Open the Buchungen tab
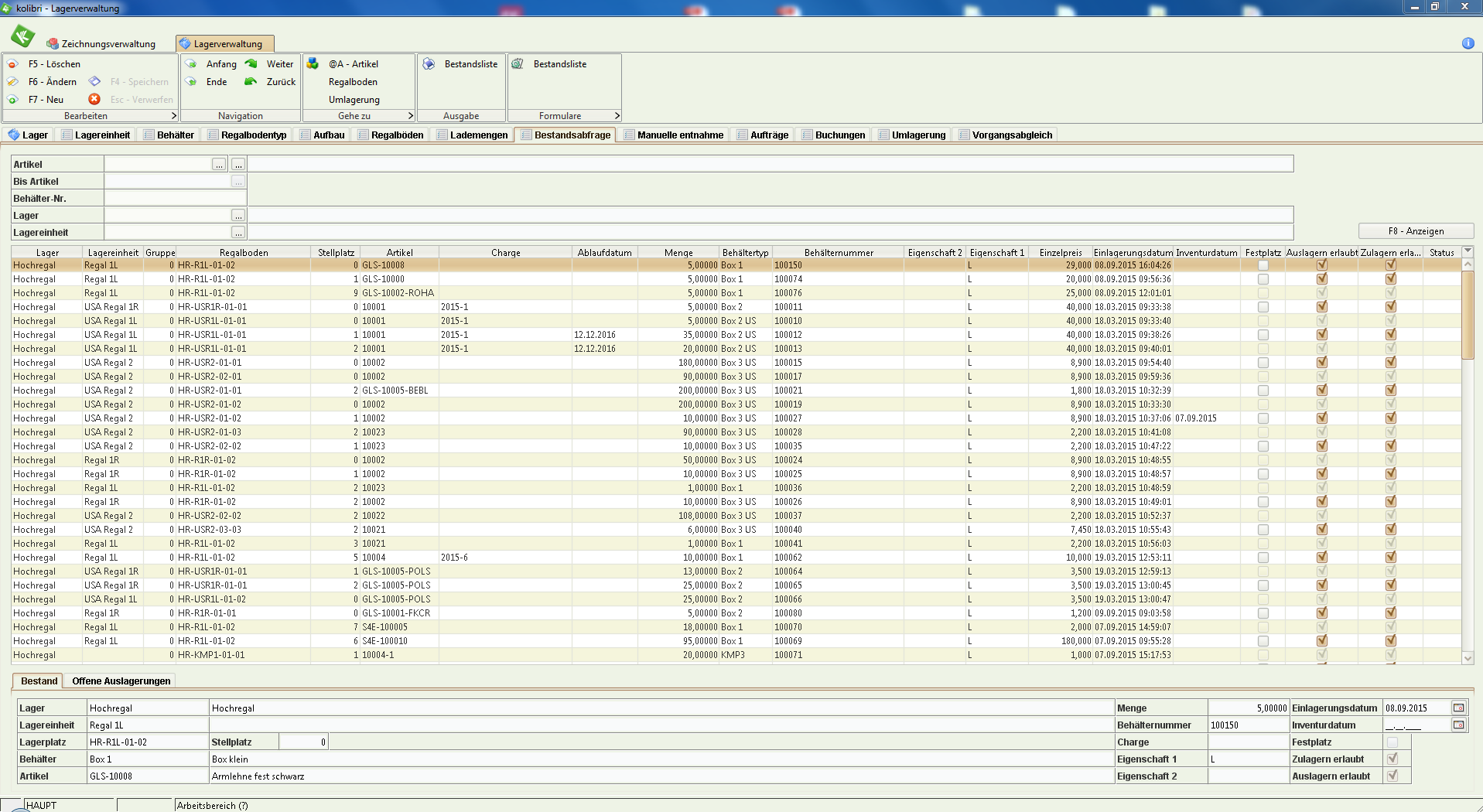The height and width of the screenshot is (812, 1483). pyautogui.click(x=833, y=135)
